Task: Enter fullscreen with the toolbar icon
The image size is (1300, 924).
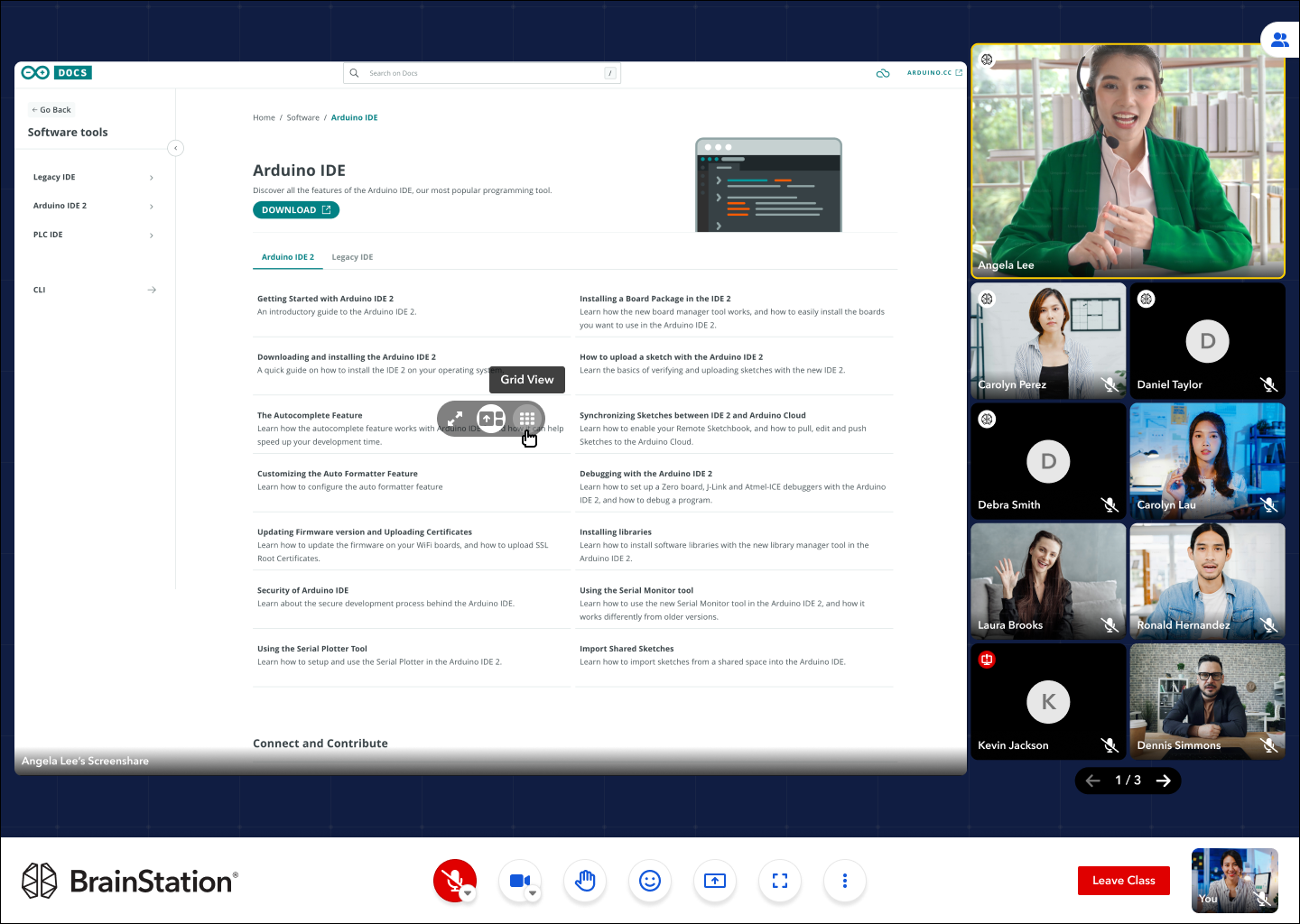Action: coord(780,880)
